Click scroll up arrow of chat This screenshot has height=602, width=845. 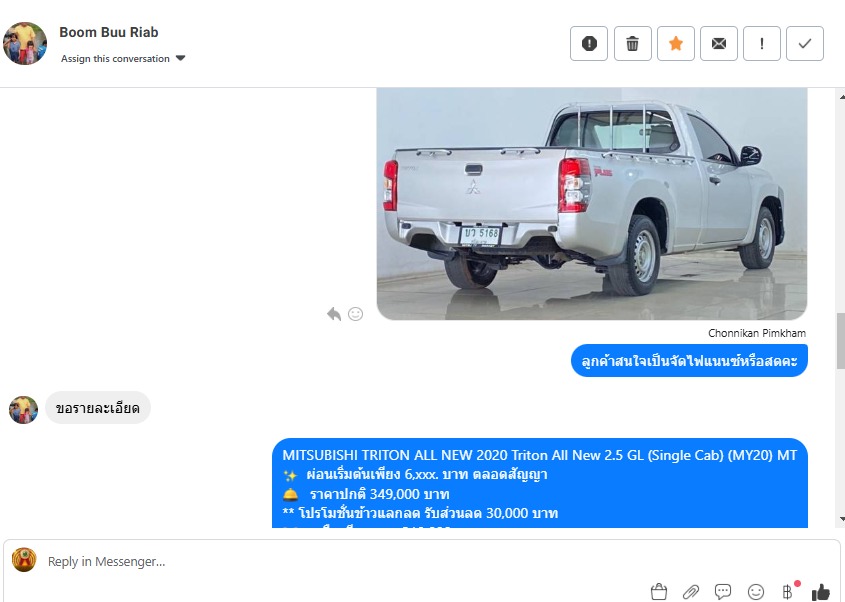point(841,96)
